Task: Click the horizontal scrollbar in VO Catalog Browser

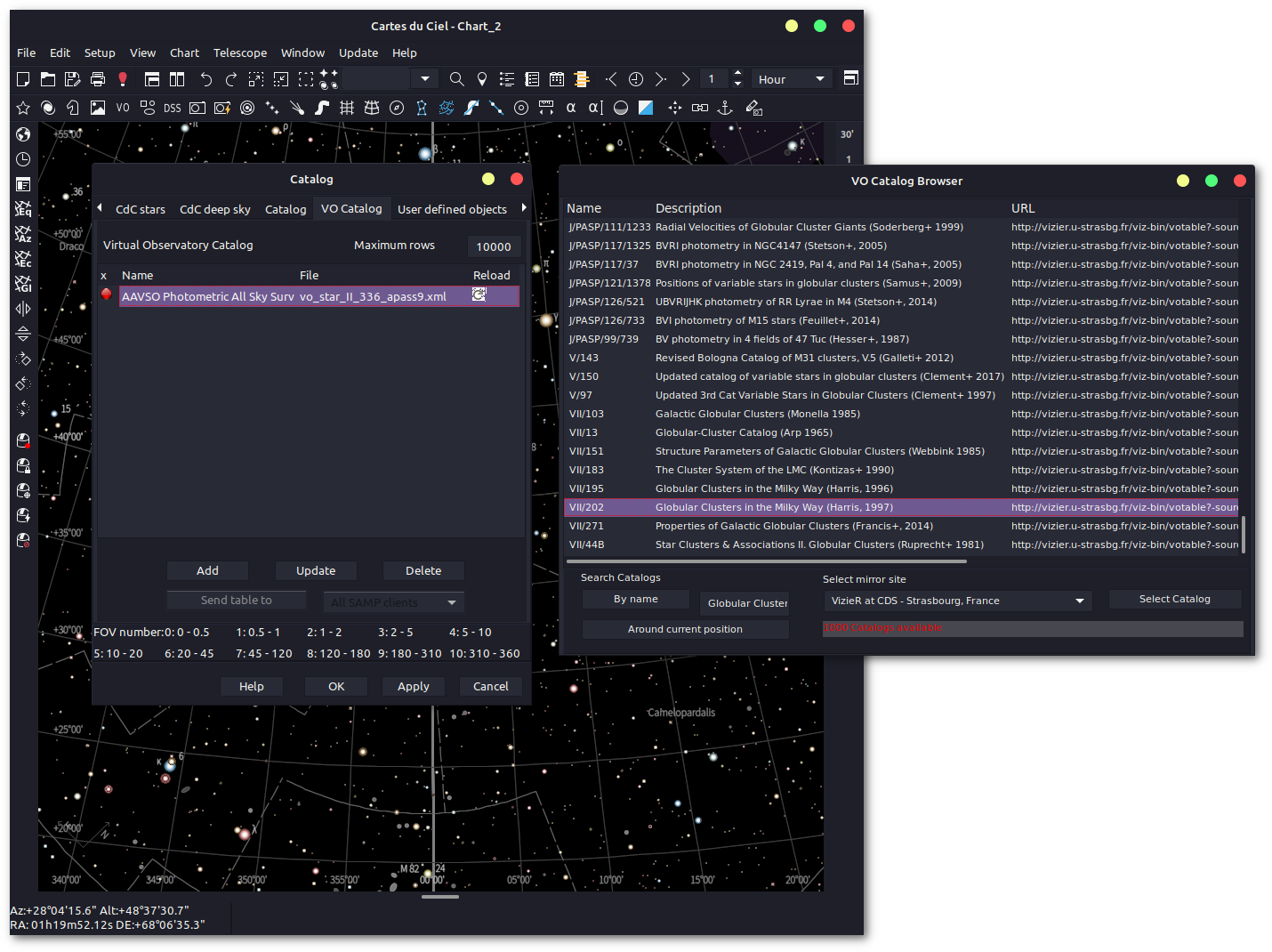Action: 766,561
